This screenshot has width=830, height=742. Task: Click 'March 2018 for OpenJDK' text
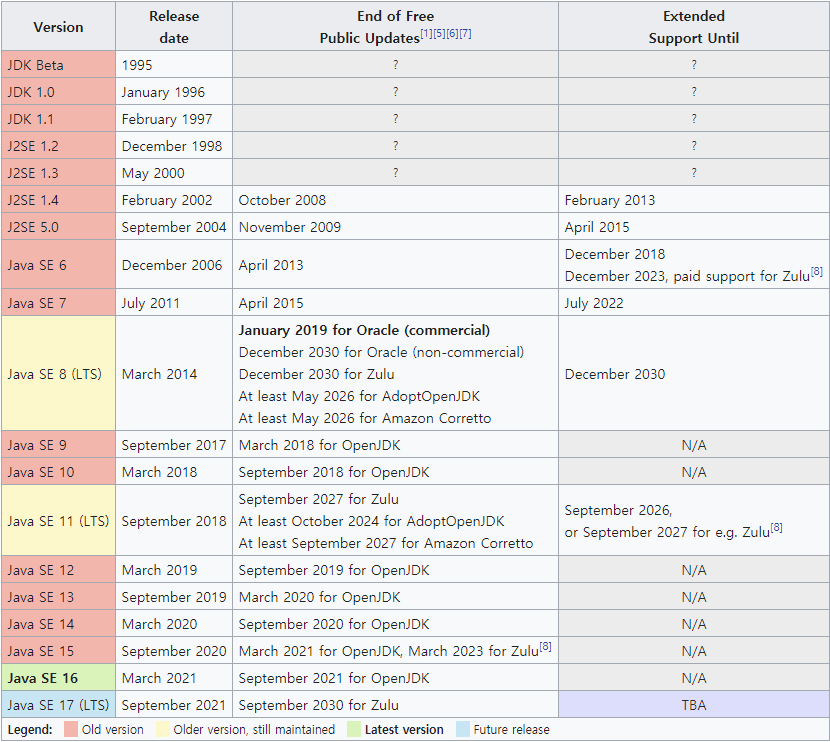click(x=320, y=445)
